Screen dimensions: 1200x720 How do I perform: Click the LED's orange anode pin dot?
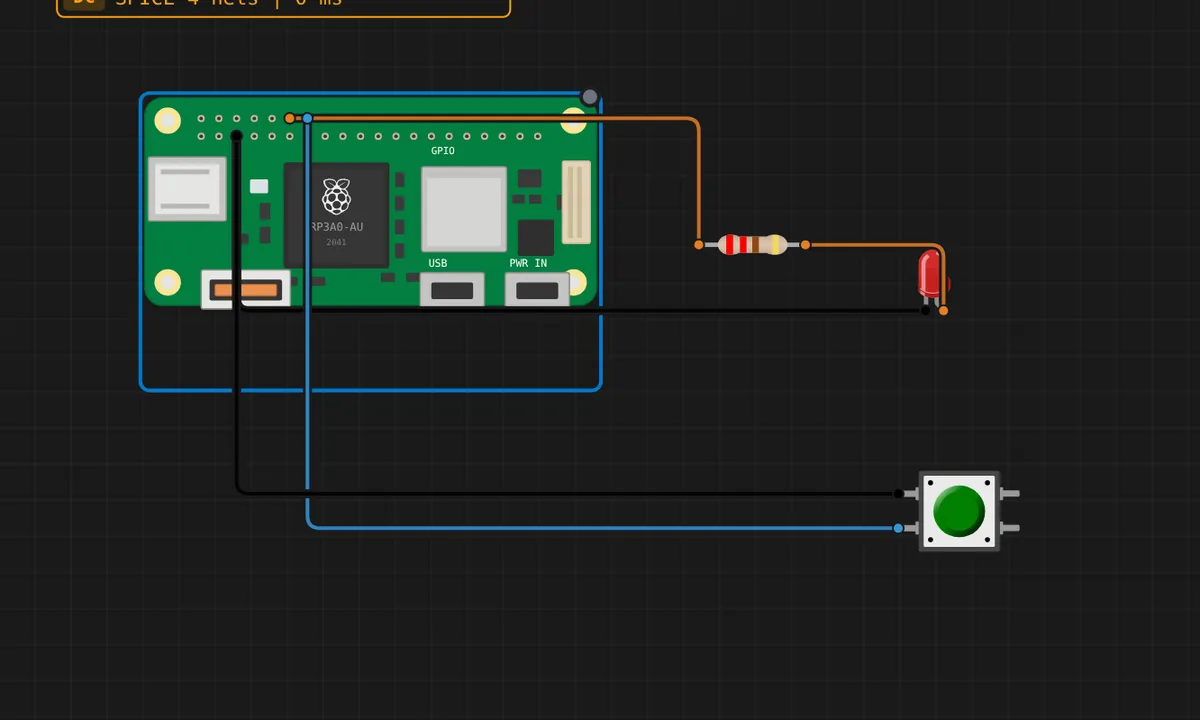point(943,310)
